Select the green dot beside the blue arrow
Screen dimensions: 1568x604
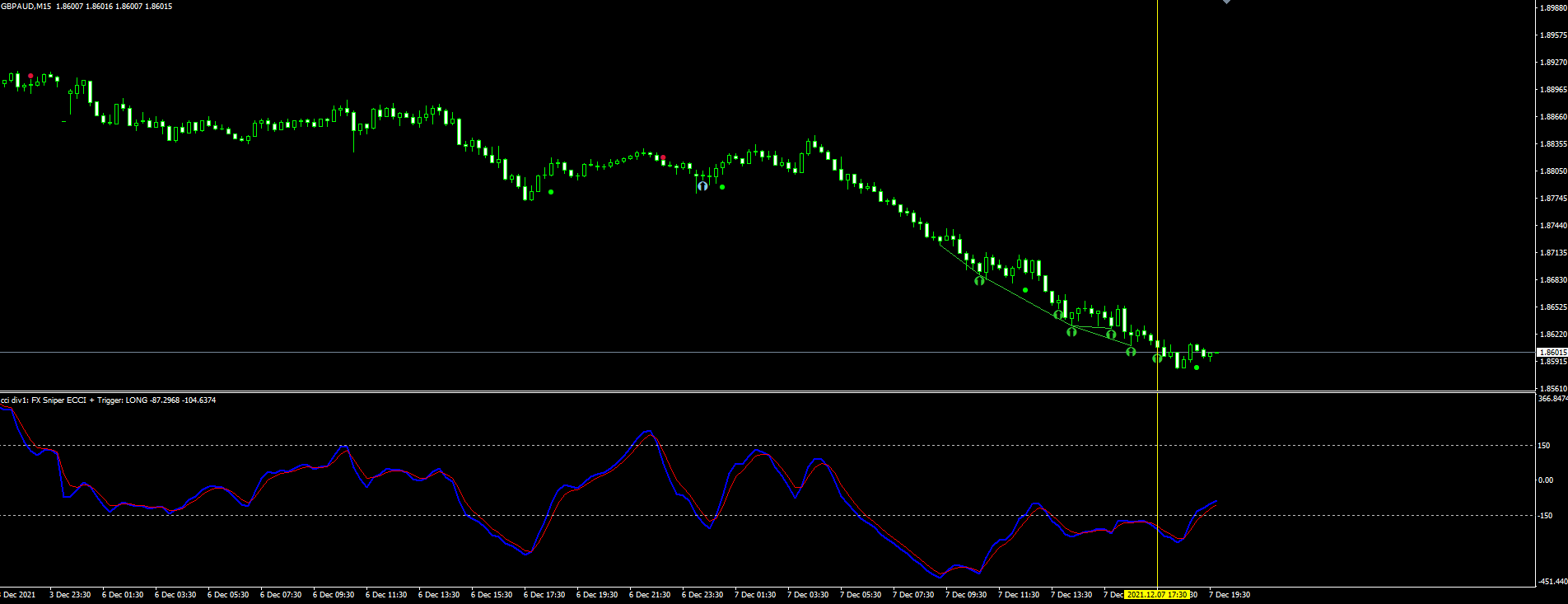[722, 187]
